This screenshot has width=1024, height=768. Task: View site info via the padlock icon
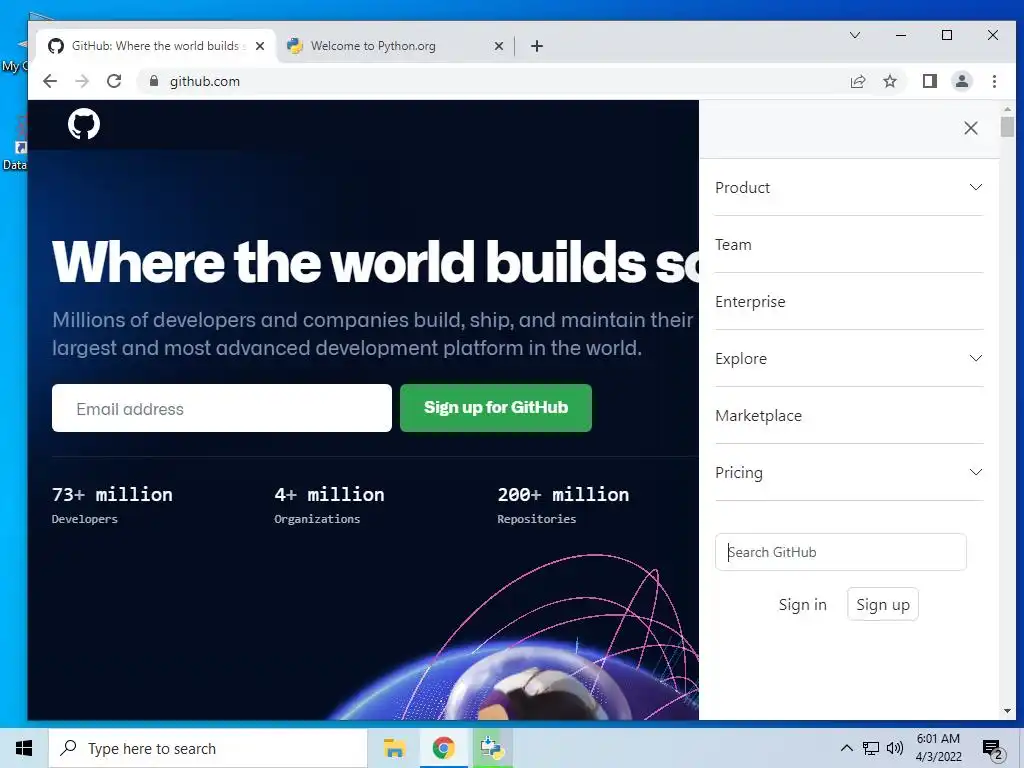[x=153, y=81]
